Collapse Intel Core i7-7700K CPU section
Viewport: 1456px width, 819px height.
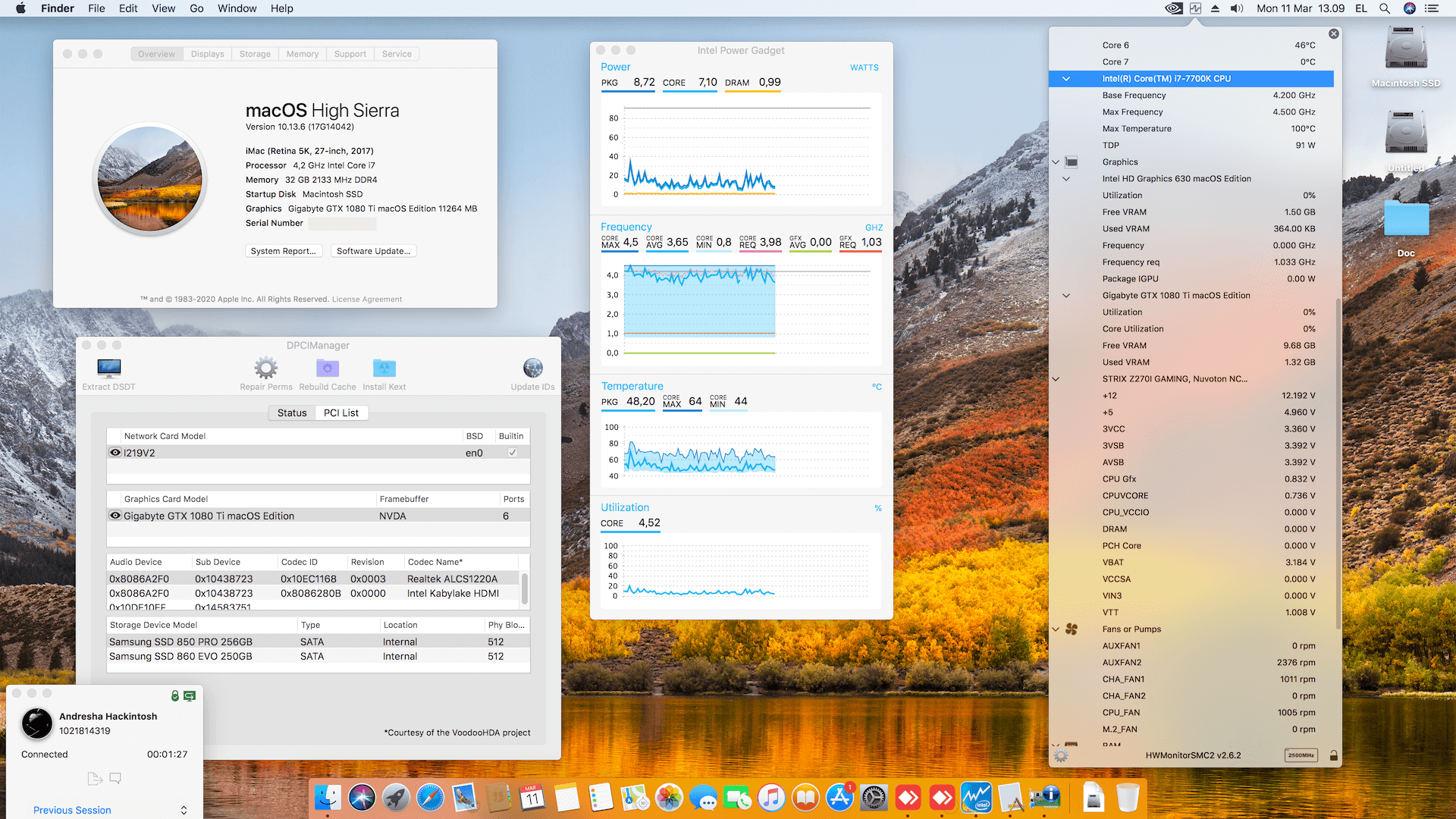click(x=1065, y=79)
